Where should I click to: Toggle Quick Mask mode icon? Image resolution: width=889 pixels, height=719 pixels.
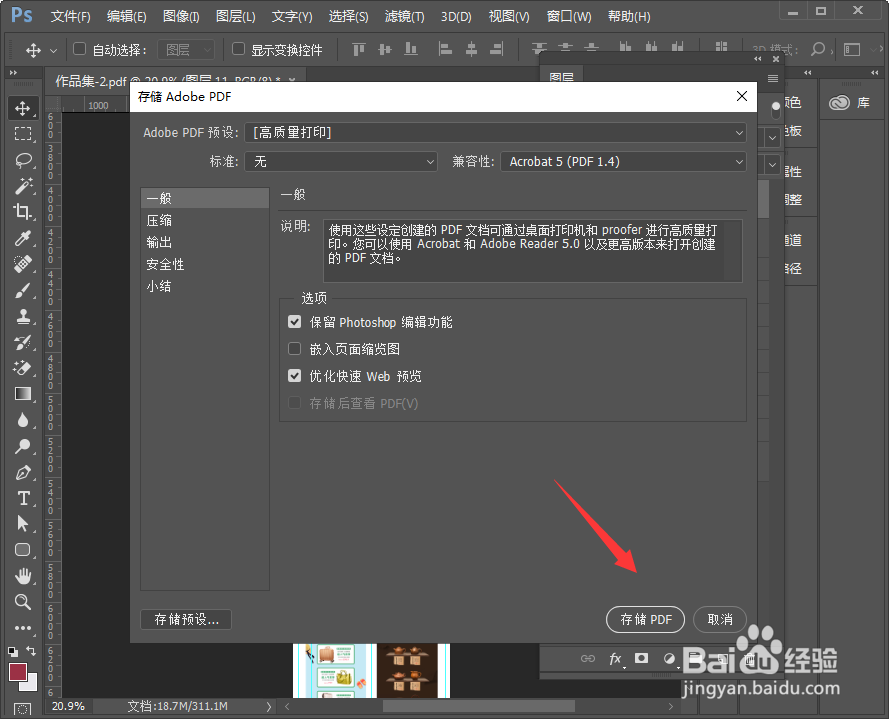pyautogui.click(x=22, y=710)
